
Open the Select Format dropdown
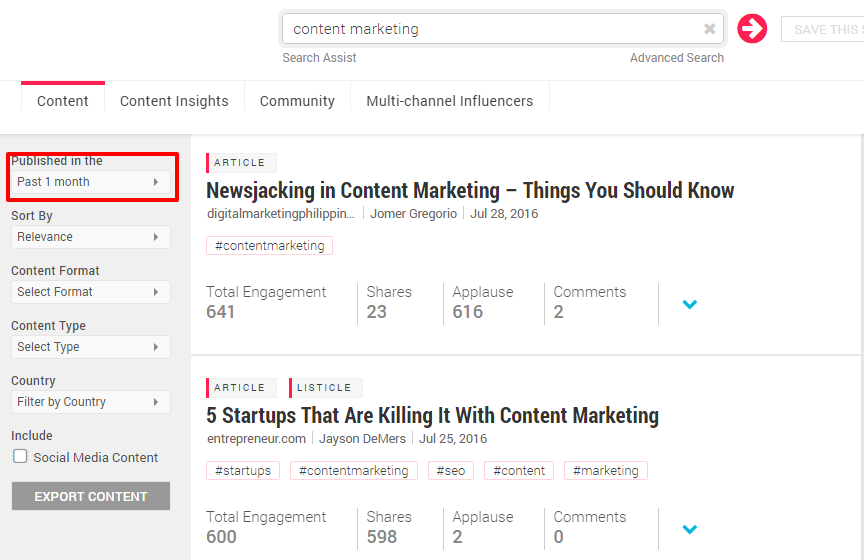(91, 292)
